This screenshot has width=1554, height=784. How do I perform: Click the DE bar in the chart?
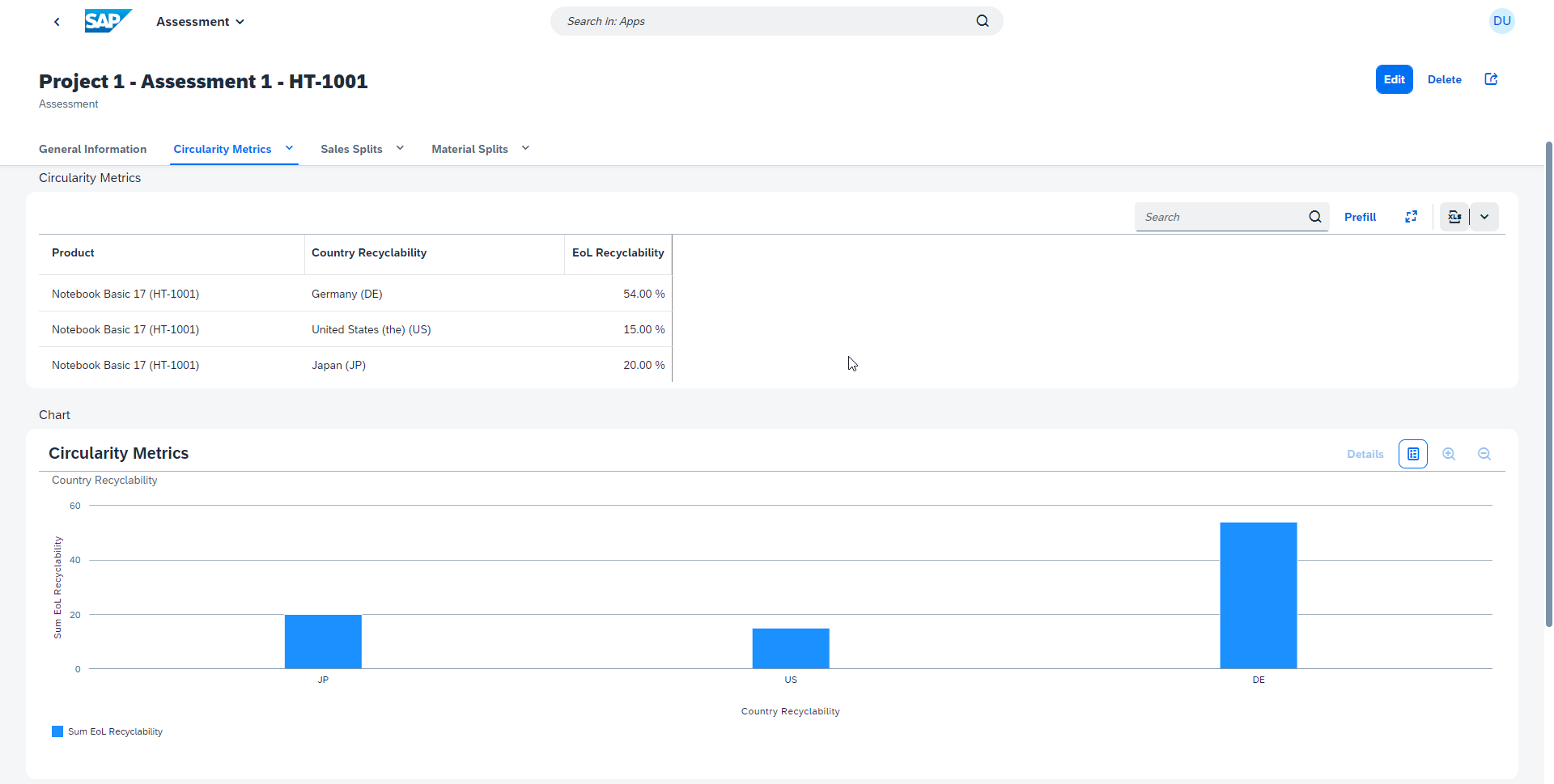point(1259,595)
